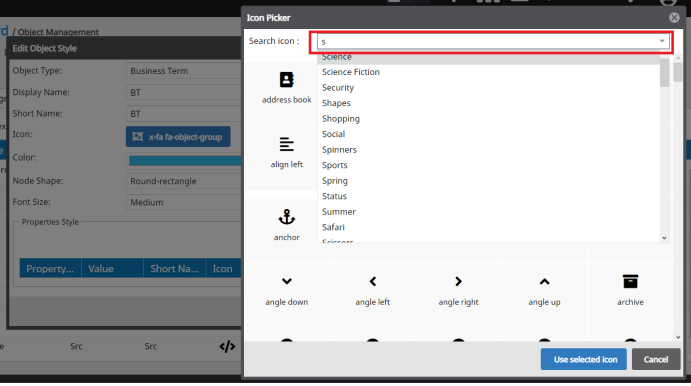Click the Short Na... column header
The height and width of the screenshot is (386, 691).
click(175, 269)
